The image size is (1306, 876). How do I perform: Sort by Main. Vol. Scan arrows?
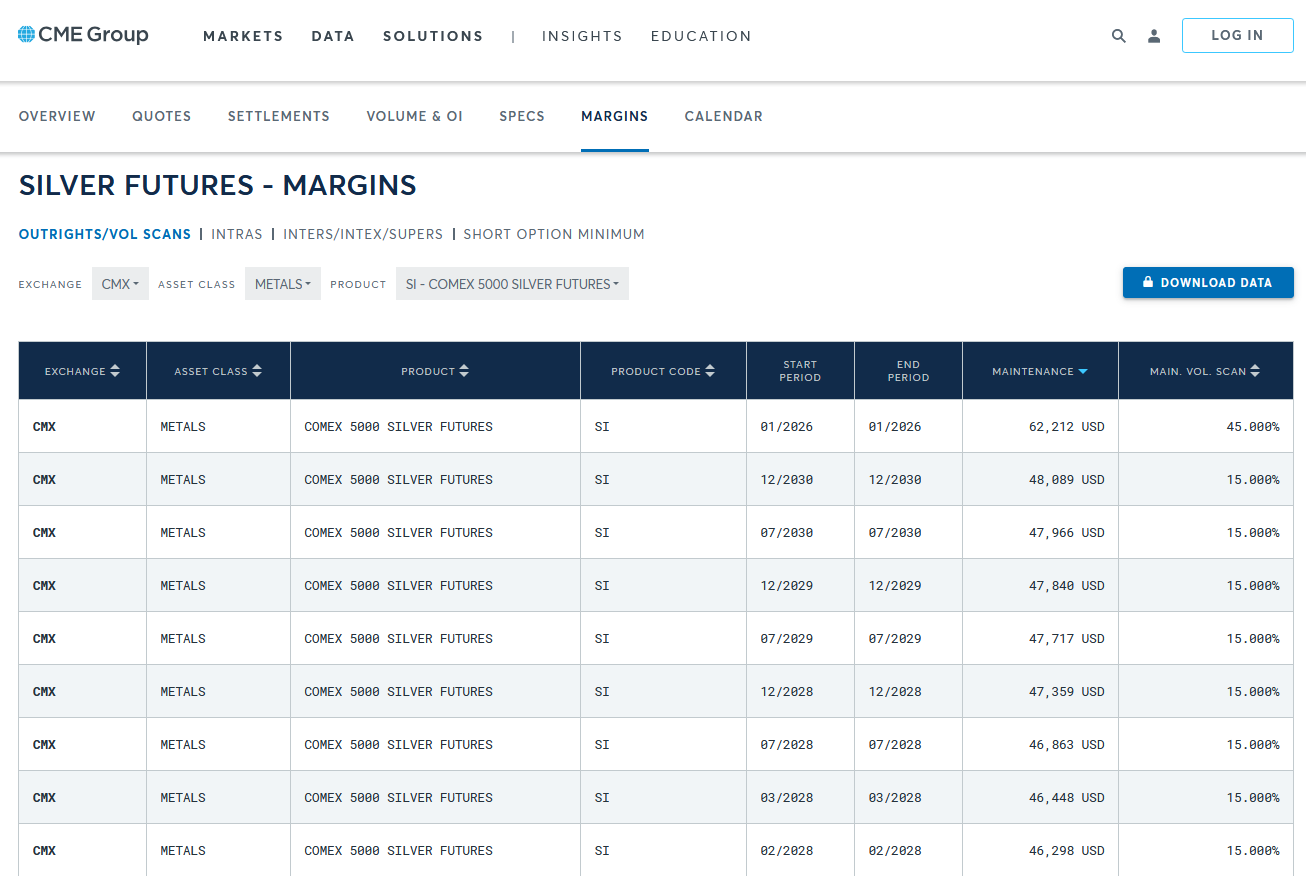coord(1255,371)
